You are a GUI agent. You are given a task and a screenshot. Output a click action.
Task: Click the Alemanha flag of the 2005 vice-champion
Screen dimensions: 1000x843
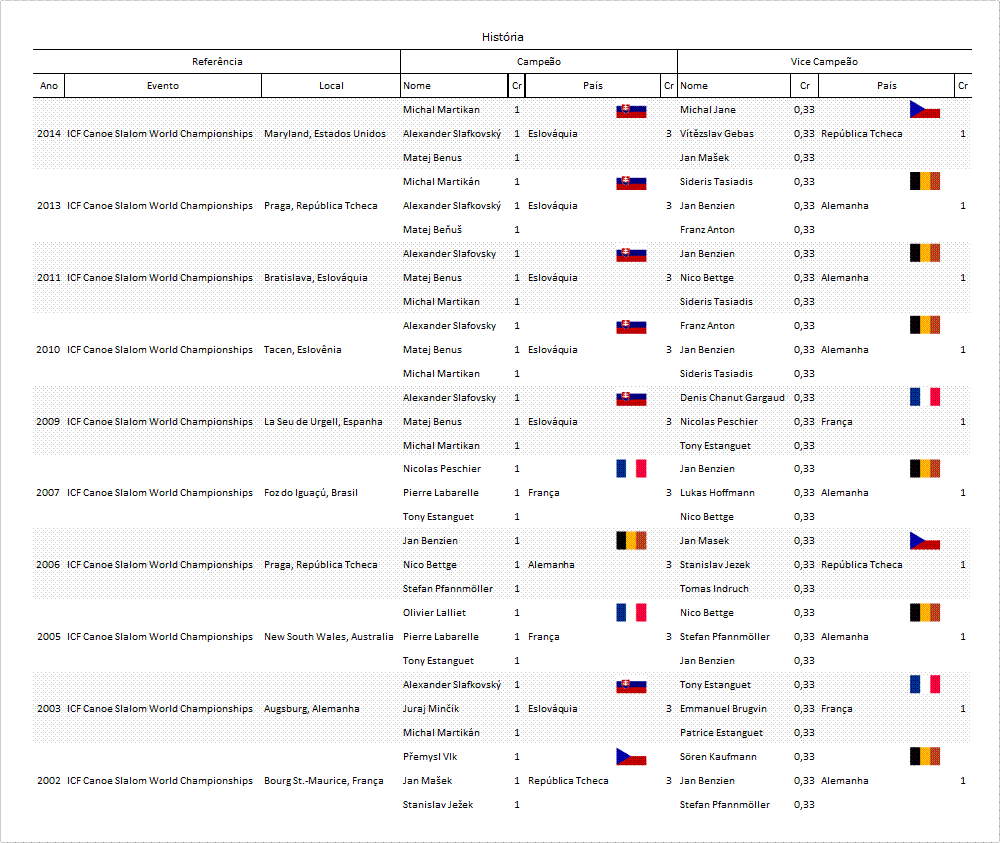(x=925, y=613)
